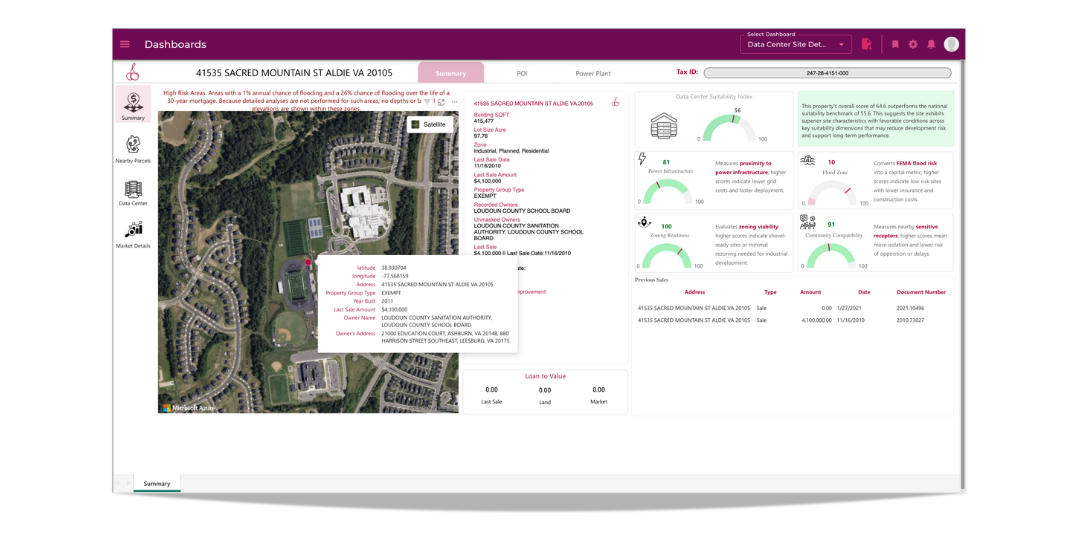
Task: Click the user profile avatar
Action: click(951, 44)
